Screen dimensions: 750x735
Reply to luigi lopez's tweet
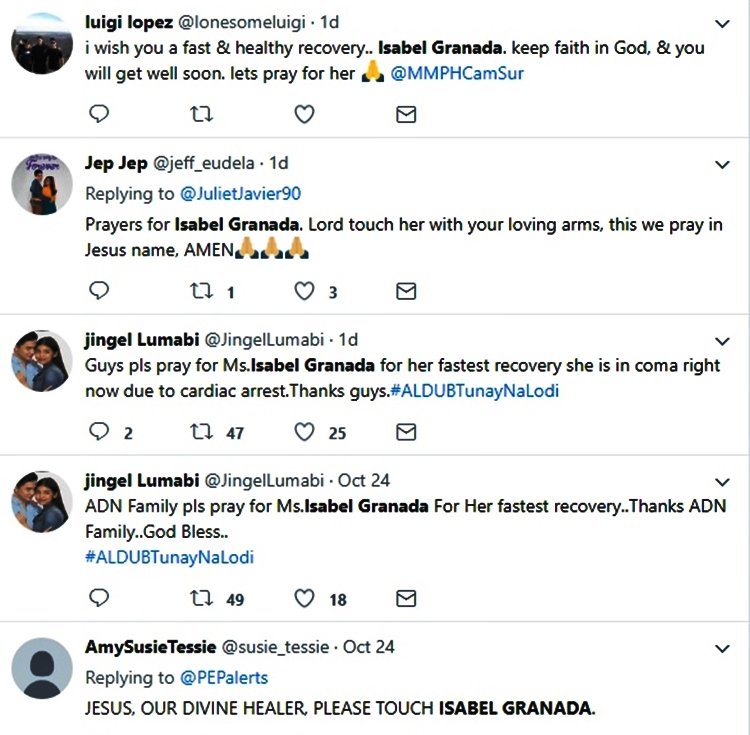(x=99, y=115)
